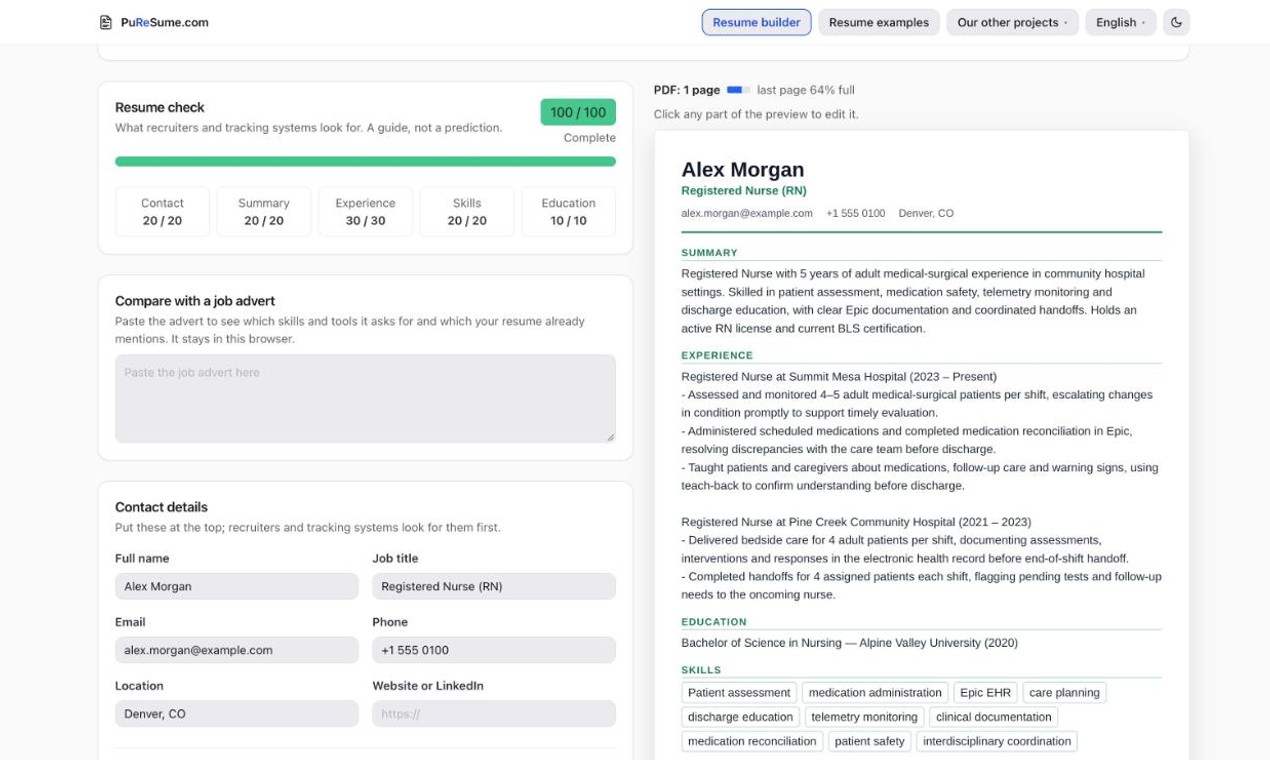Click the green resume check progress bar
The height and width of the screenshot is (760, 1270).
(x=365, y=161)
